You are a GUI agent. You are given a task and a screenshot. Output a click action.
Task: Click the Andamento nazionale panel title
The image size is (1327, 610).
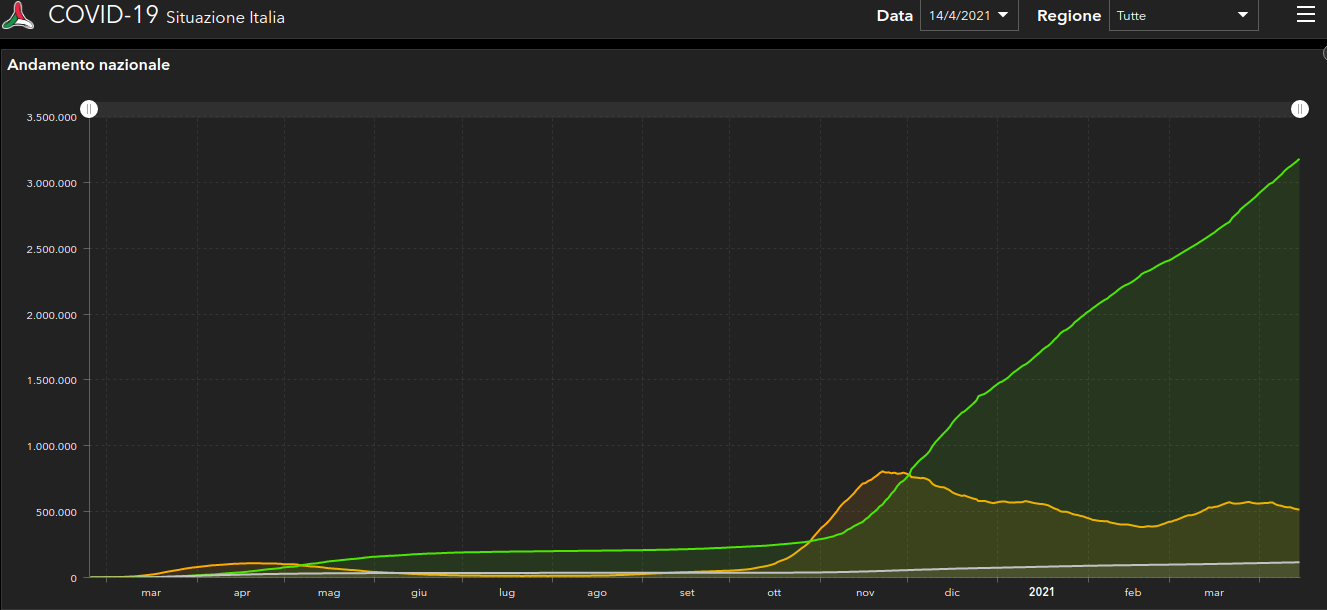click(89, 65)
